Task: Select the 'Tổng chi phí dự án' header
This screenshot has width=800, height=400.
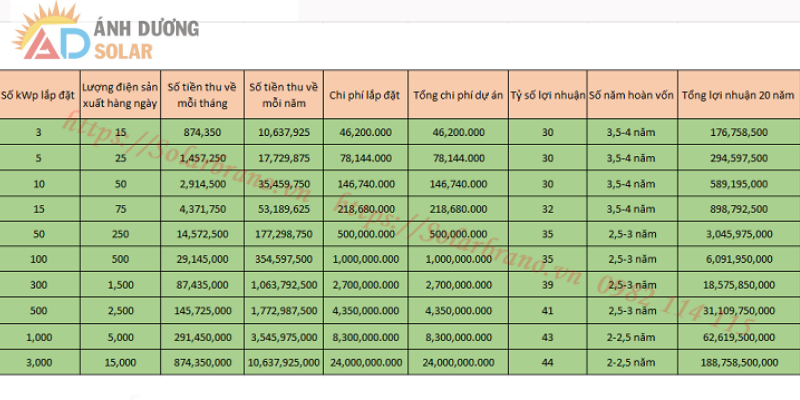Action: click(x=458, y=95)
